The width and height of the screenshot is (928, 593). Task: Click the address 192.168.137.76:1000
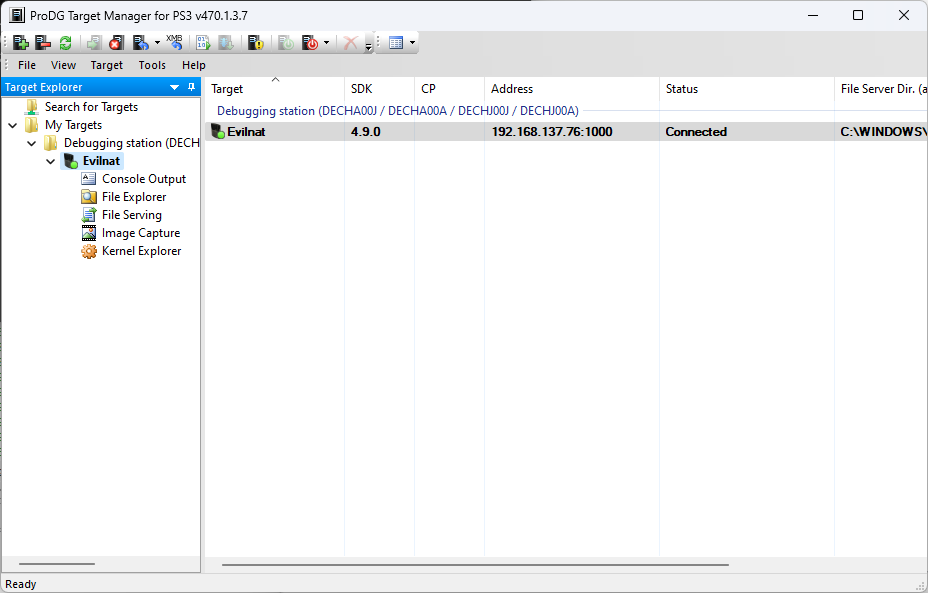coord(552,132)
